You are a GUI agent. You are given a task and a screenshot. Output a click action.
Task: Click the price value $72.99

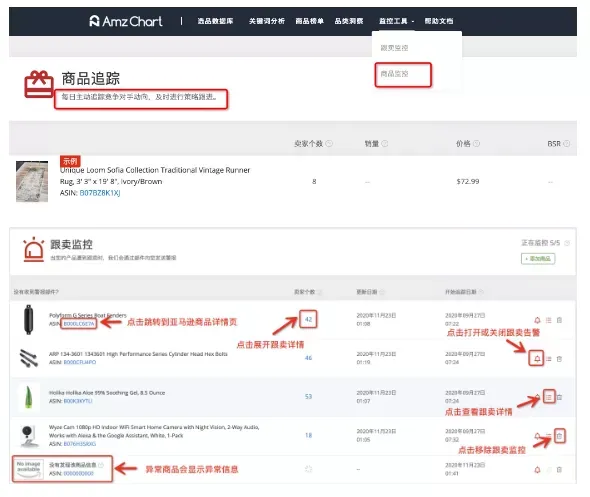[468, 182]
